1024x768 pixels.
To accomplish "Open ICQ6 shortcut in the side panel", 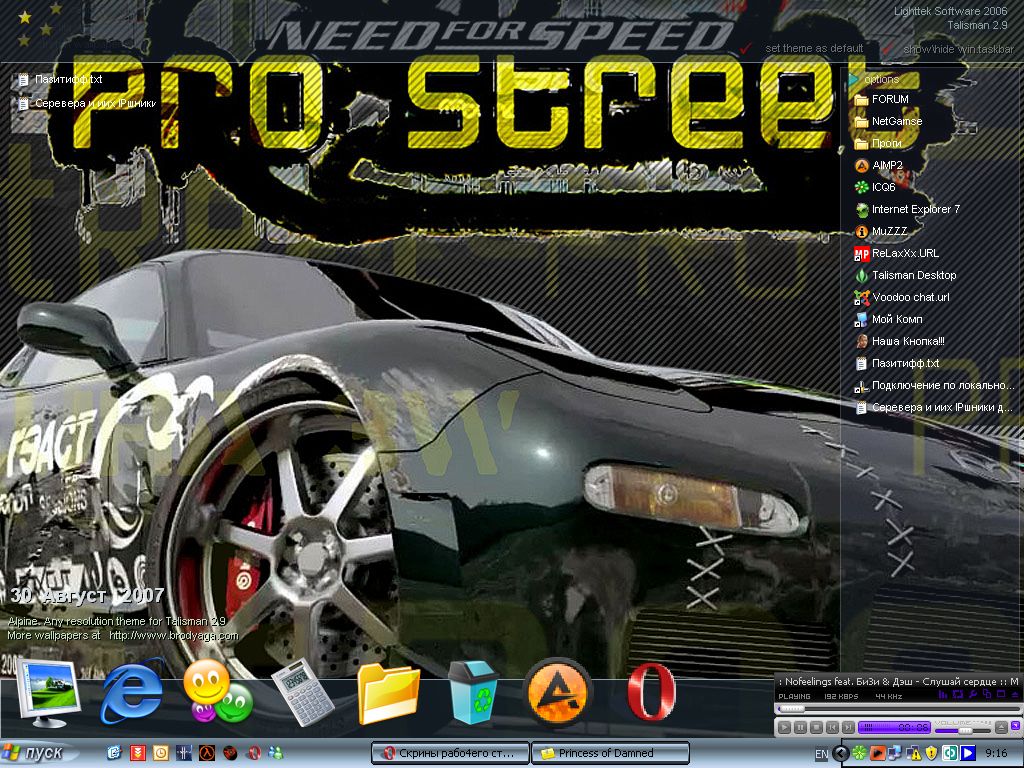I will point(875,187).
